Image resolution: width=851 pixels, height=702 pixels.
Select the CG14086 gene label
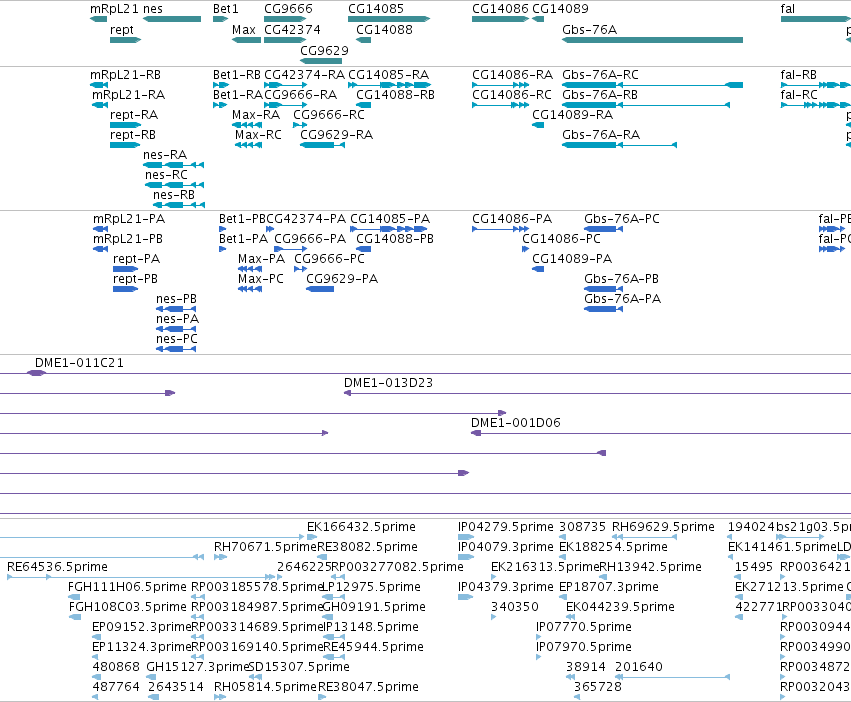coord(500,9)
